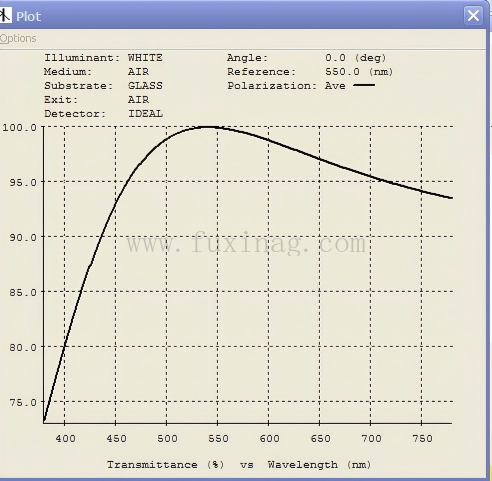Select the 'IDEAL' detector value
492x481 pixels.
[x=146, y=114]
